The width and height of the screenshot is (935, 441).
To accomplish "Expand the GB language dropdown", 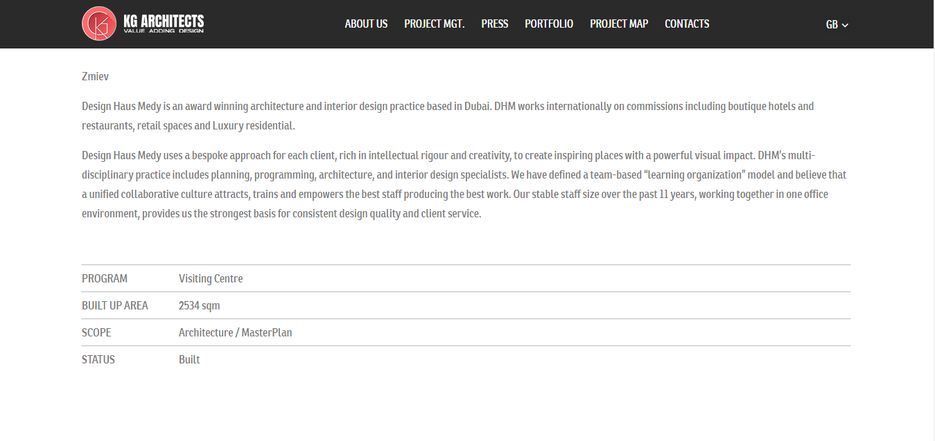I will click(837, 24).
